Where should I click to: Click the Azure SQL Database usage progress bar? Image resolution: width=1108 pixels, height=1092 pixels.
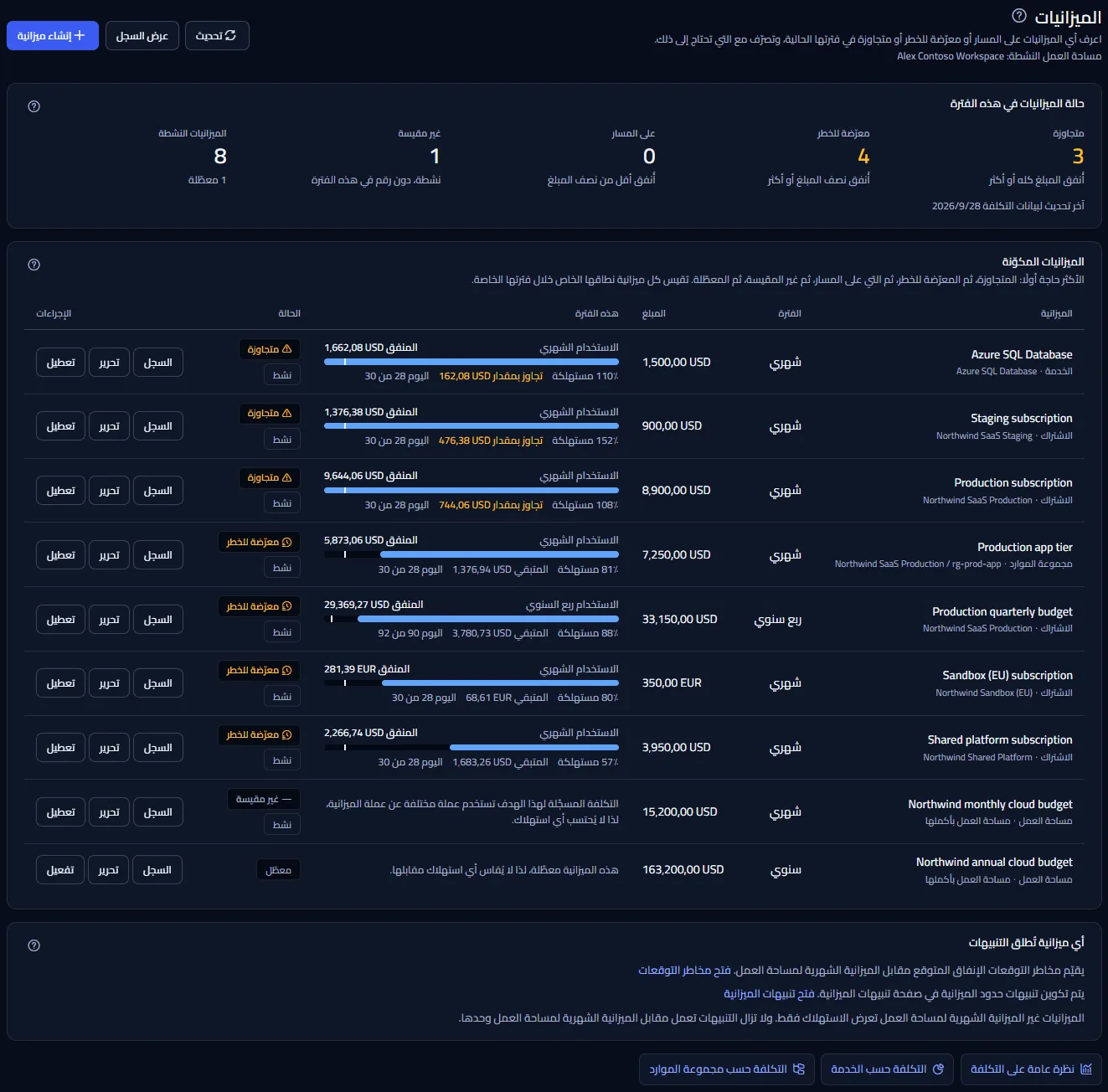472,362
